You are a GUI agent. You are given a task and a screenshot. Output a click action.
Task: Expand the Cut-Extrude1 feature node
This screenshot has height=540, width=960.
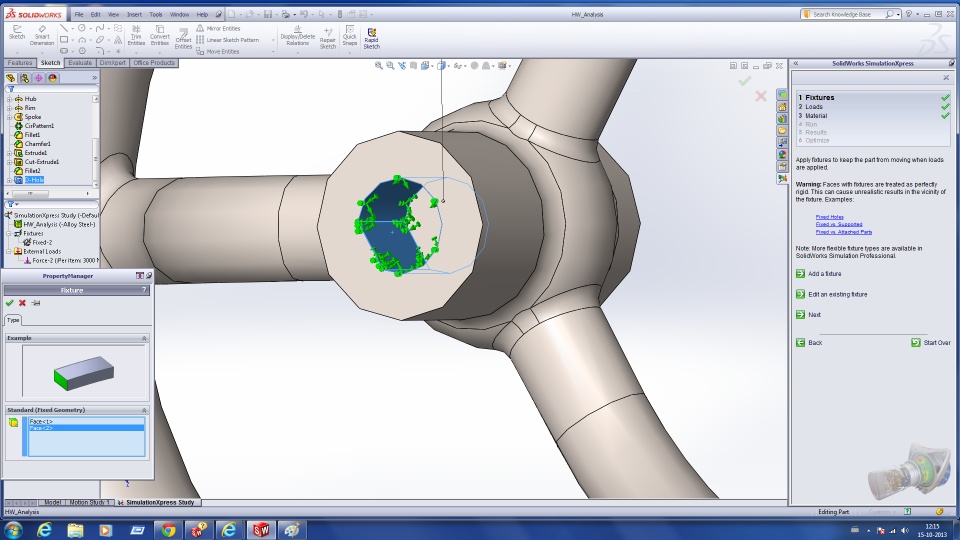[x=9, y=162]
